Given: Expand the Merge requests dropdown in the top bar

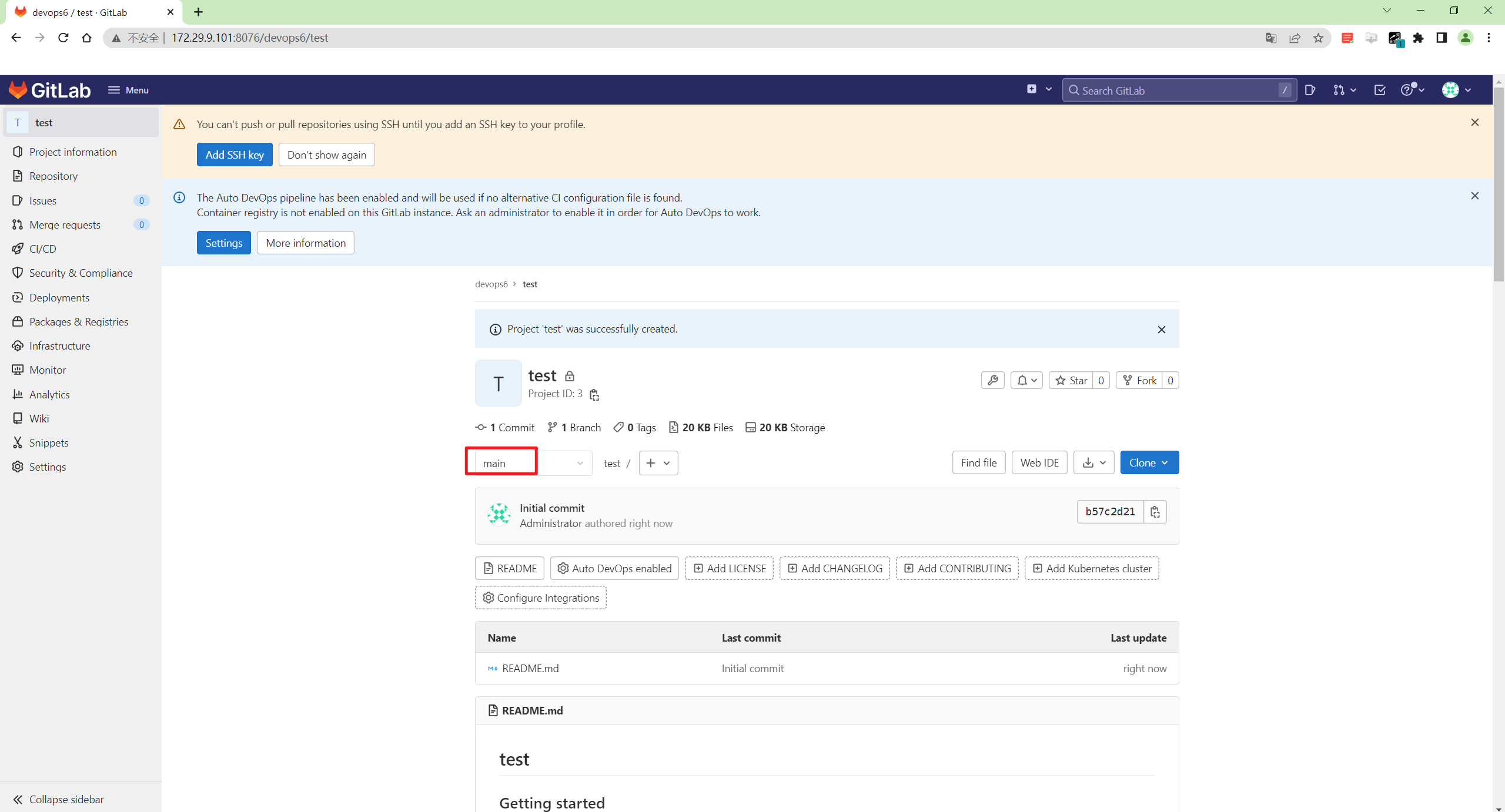Looking at the screenshot, I should click(1345, 90).
